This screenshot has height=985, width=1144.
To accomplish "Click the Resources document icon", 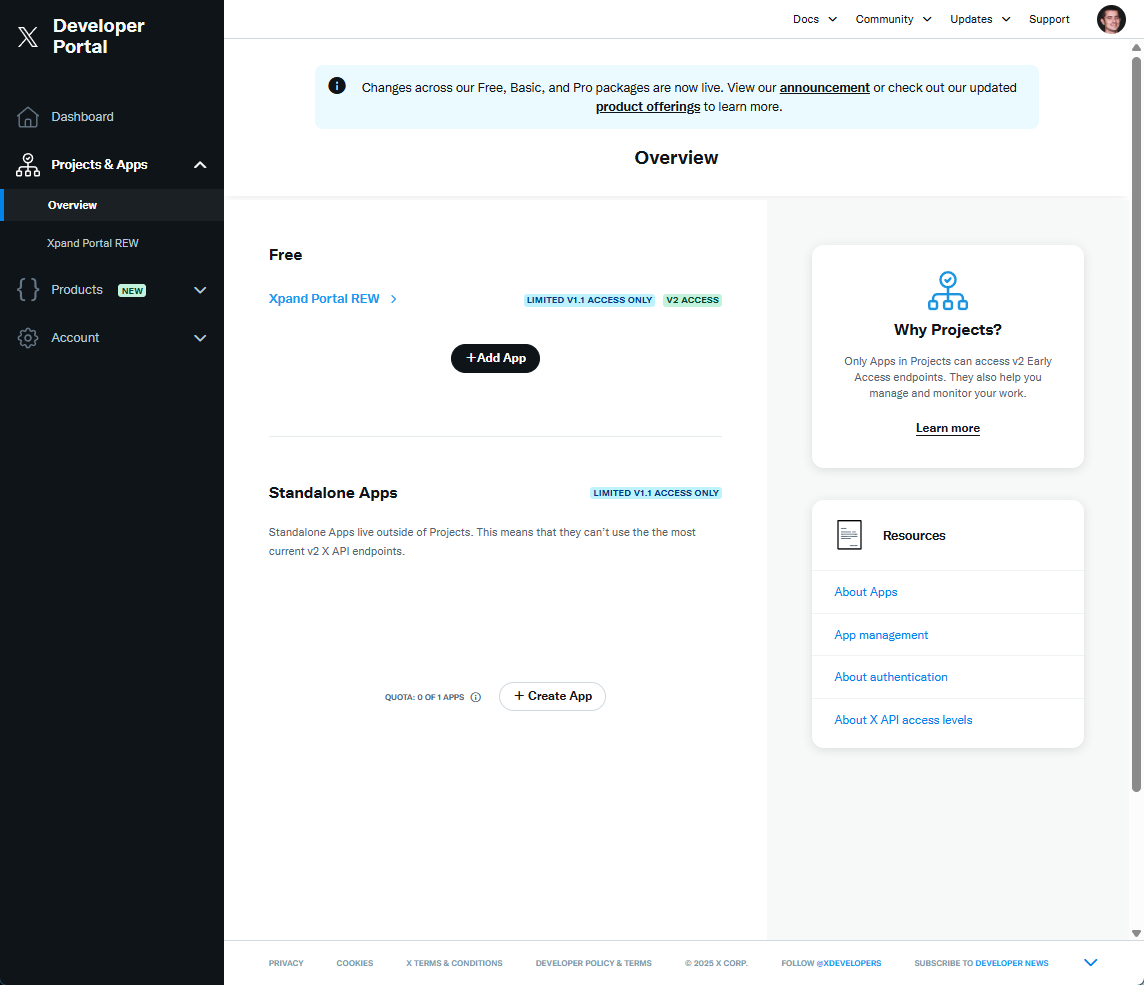I will [x=849, y=535].
